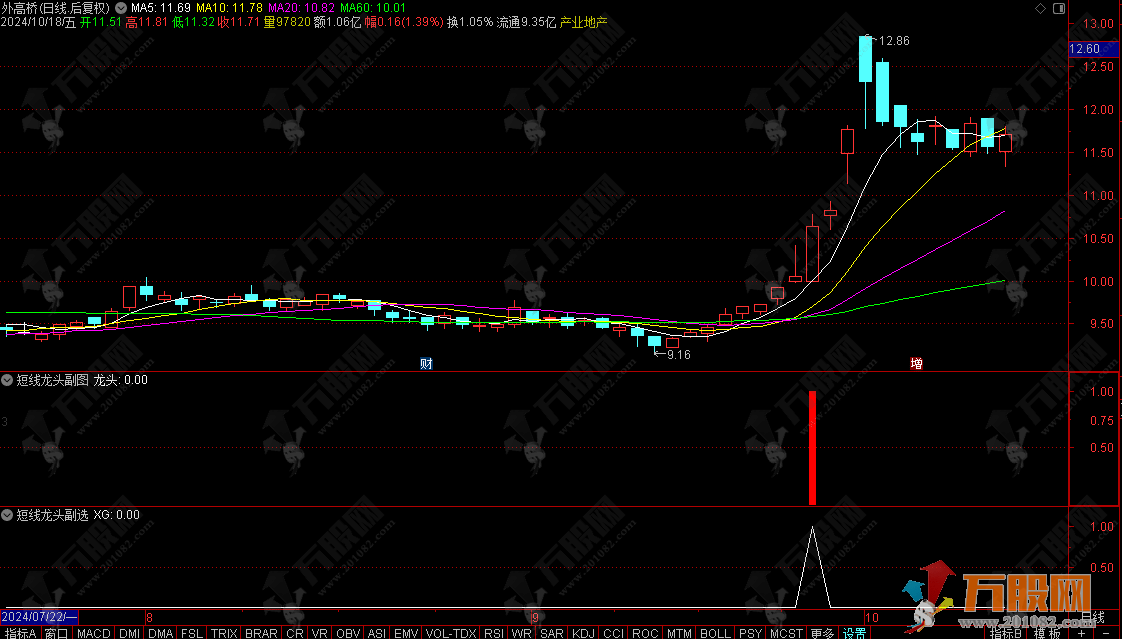
Task: Switch to ASI indicator
Action: click(377, 633)
